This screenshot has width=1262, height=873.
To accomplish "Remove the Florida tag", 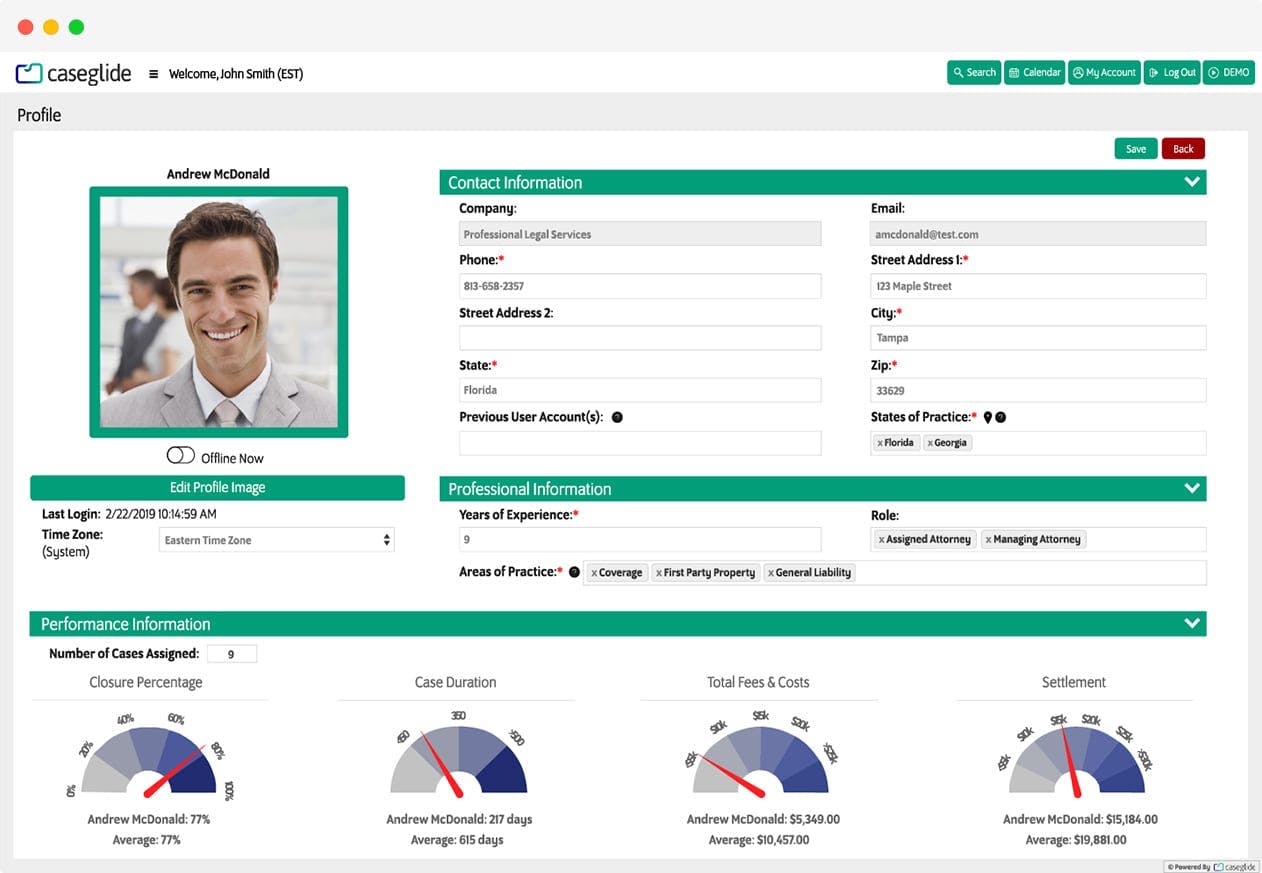I will 880,443.
